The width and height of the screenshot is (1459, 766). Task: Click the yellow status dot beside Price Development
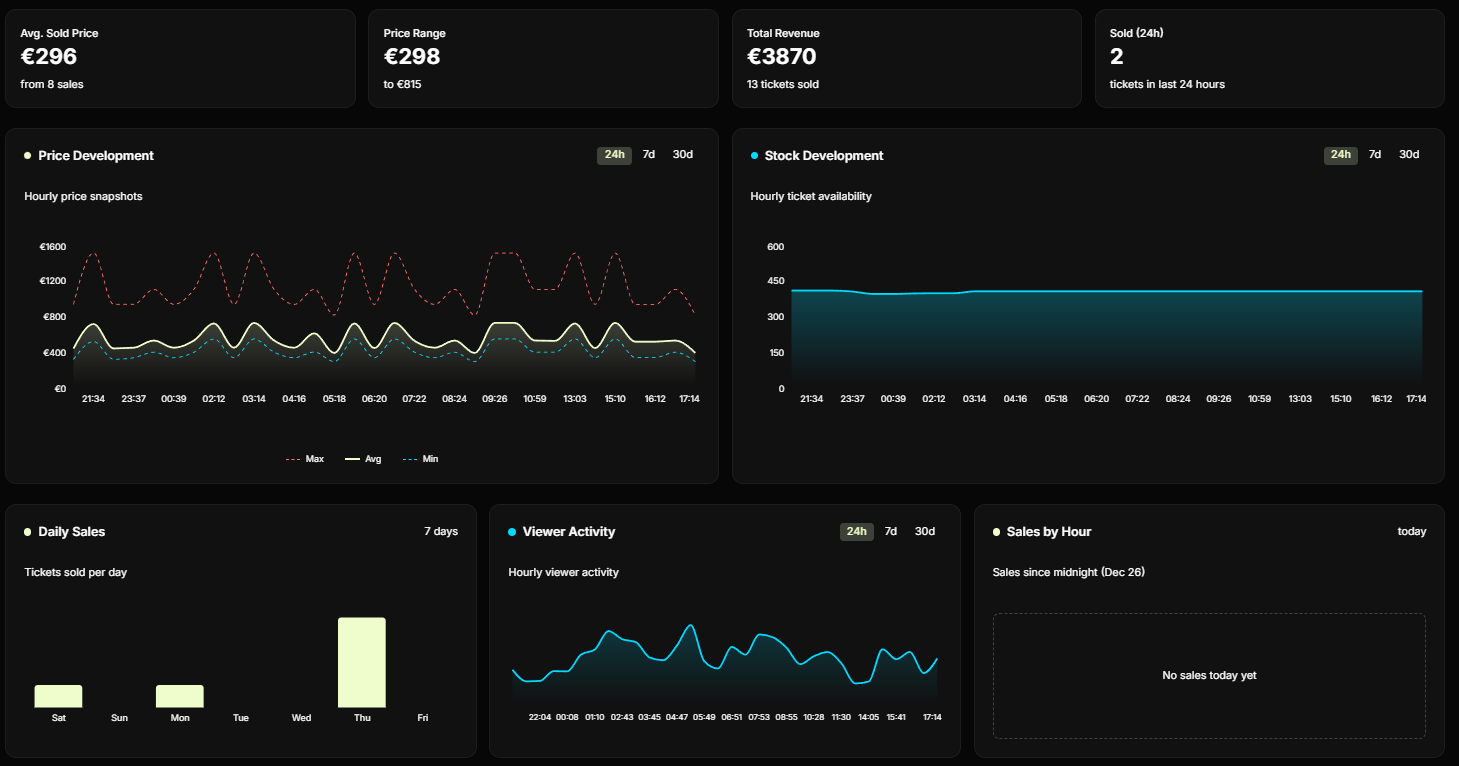coord(27,155)
